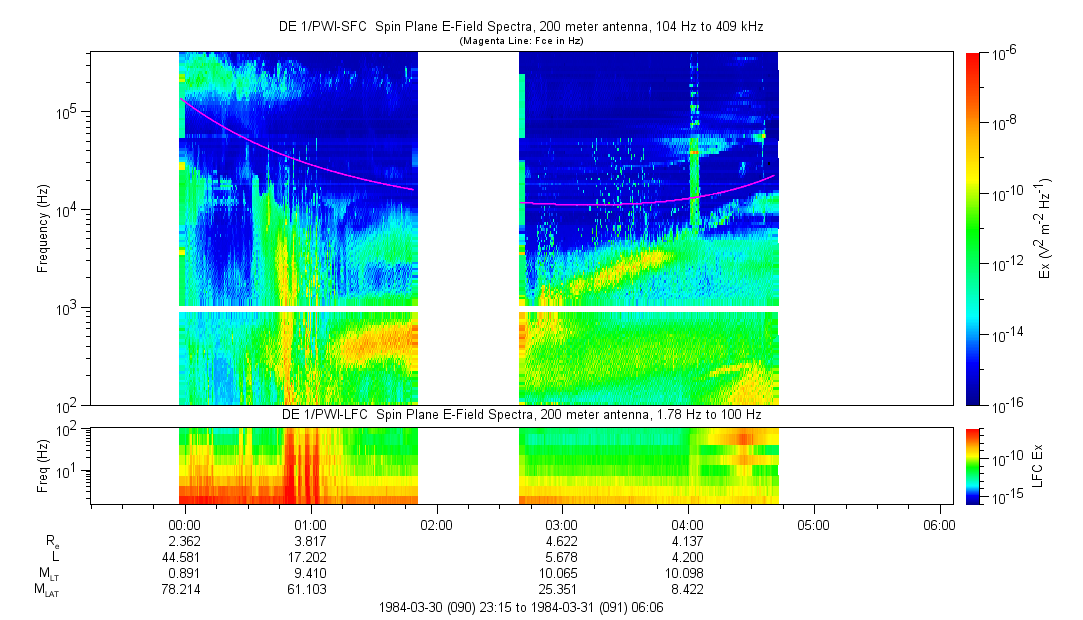Screen dimensions: 1083x620
Task: Click the 01:00 time tick label
Action: (311, 524)
